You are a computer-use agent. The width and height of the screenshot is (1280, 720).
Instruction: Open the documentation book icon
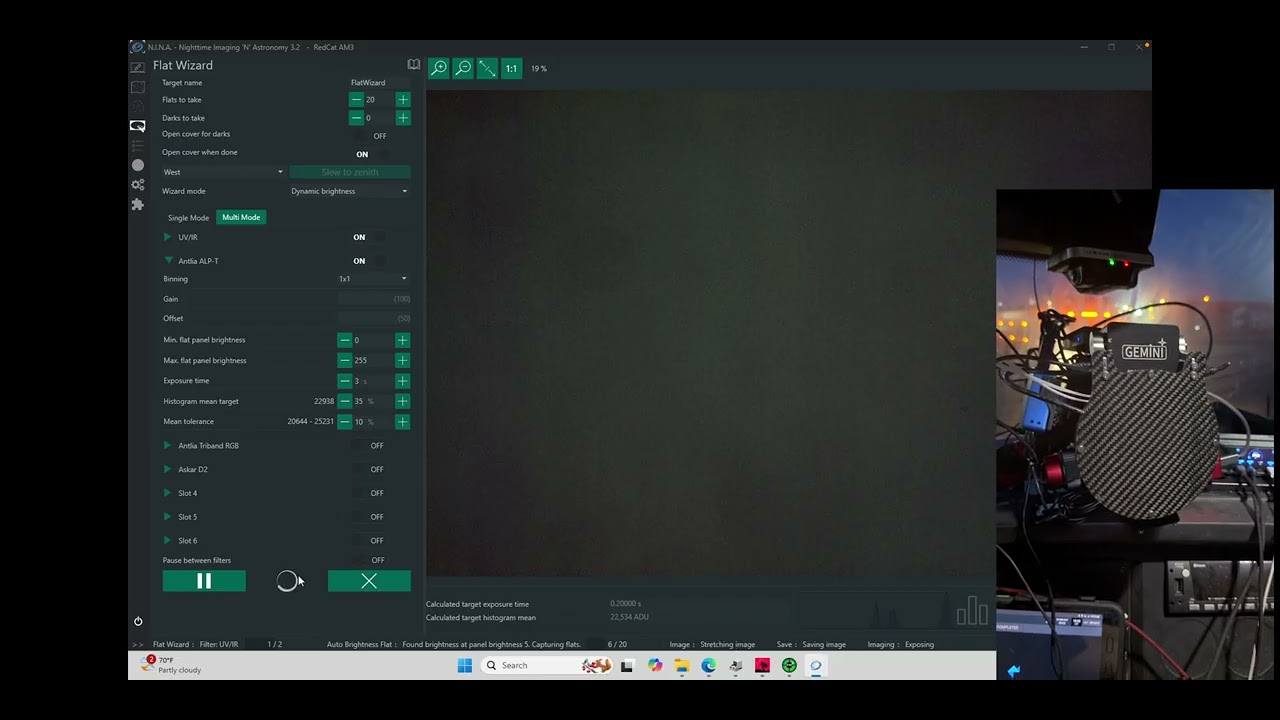coord(413,65)
